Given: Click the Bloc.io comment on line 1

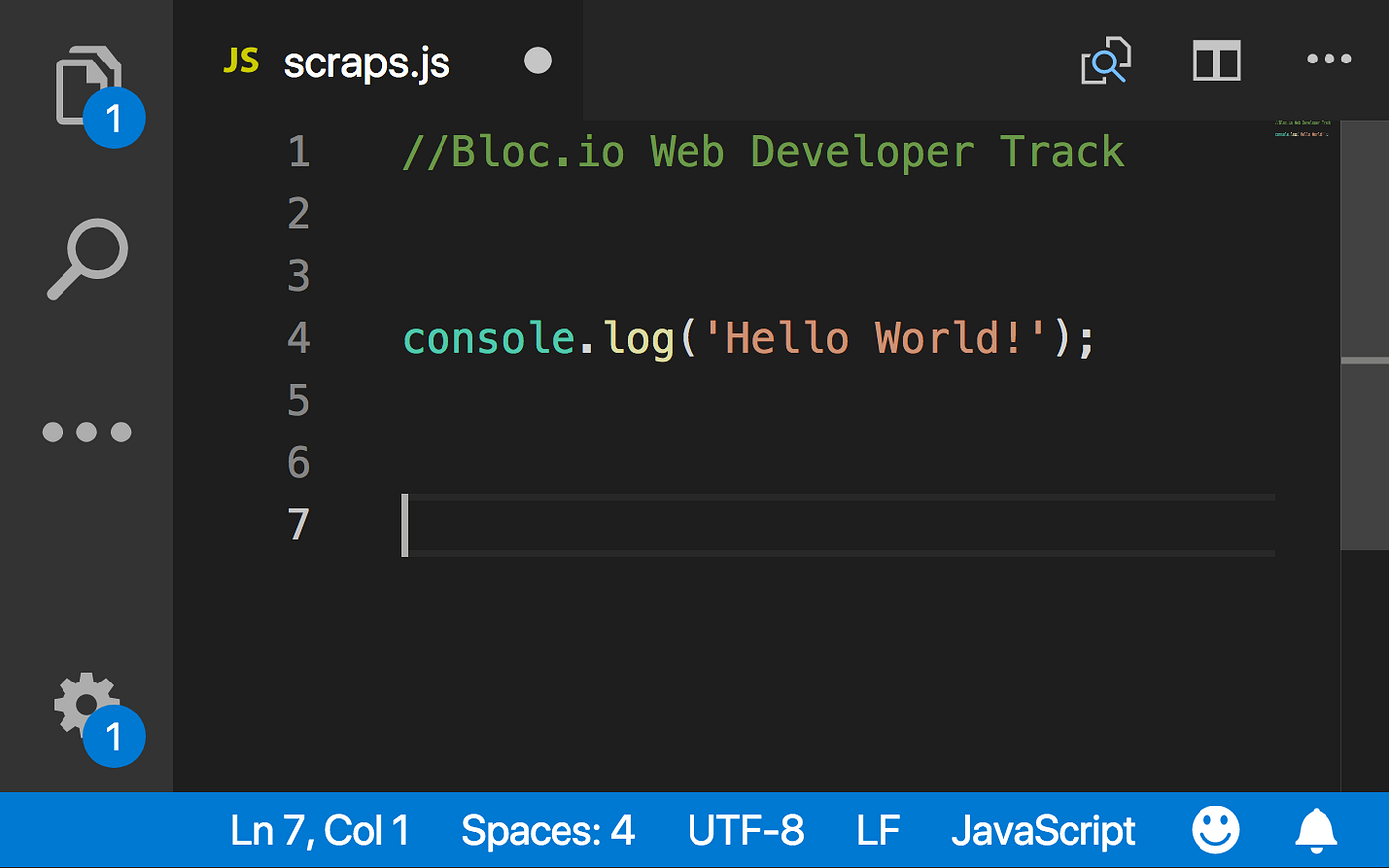Looking at the screenshot, I should [764, 151].
